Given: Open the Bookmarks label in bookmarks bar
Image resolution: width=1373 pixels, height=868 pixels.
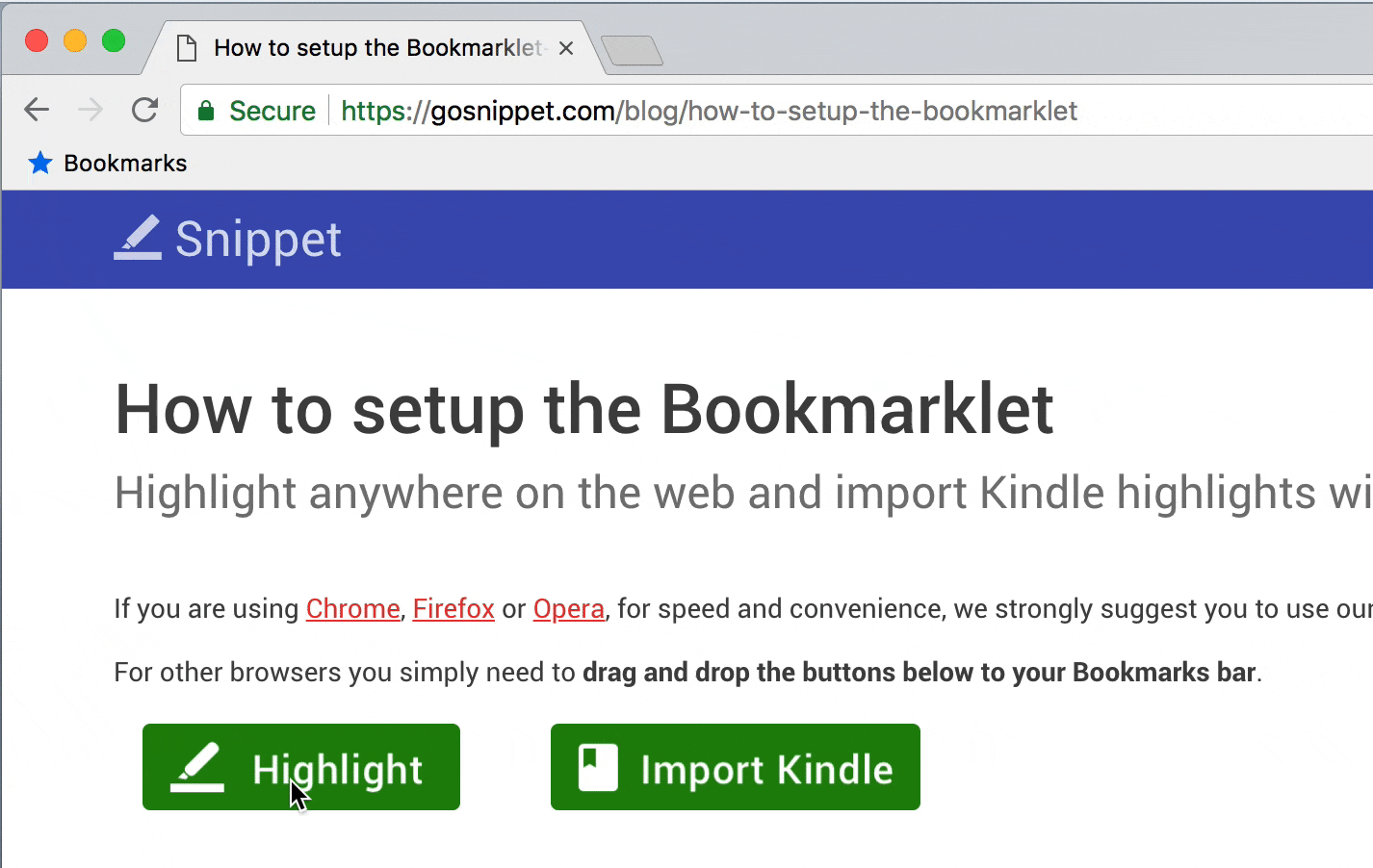Looking at the screenshot, I should tap(125, 164).
